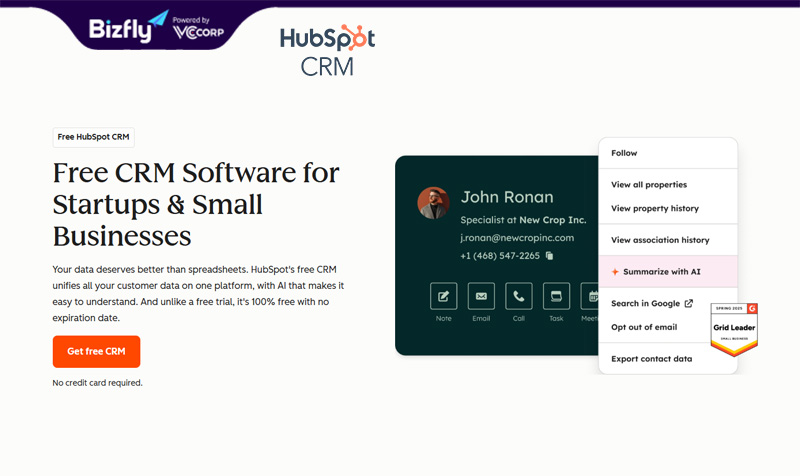The width and height of the screenshot is (800, 476).
Task: Click the external link icon beside Search in Google
Action: (689, 303)
